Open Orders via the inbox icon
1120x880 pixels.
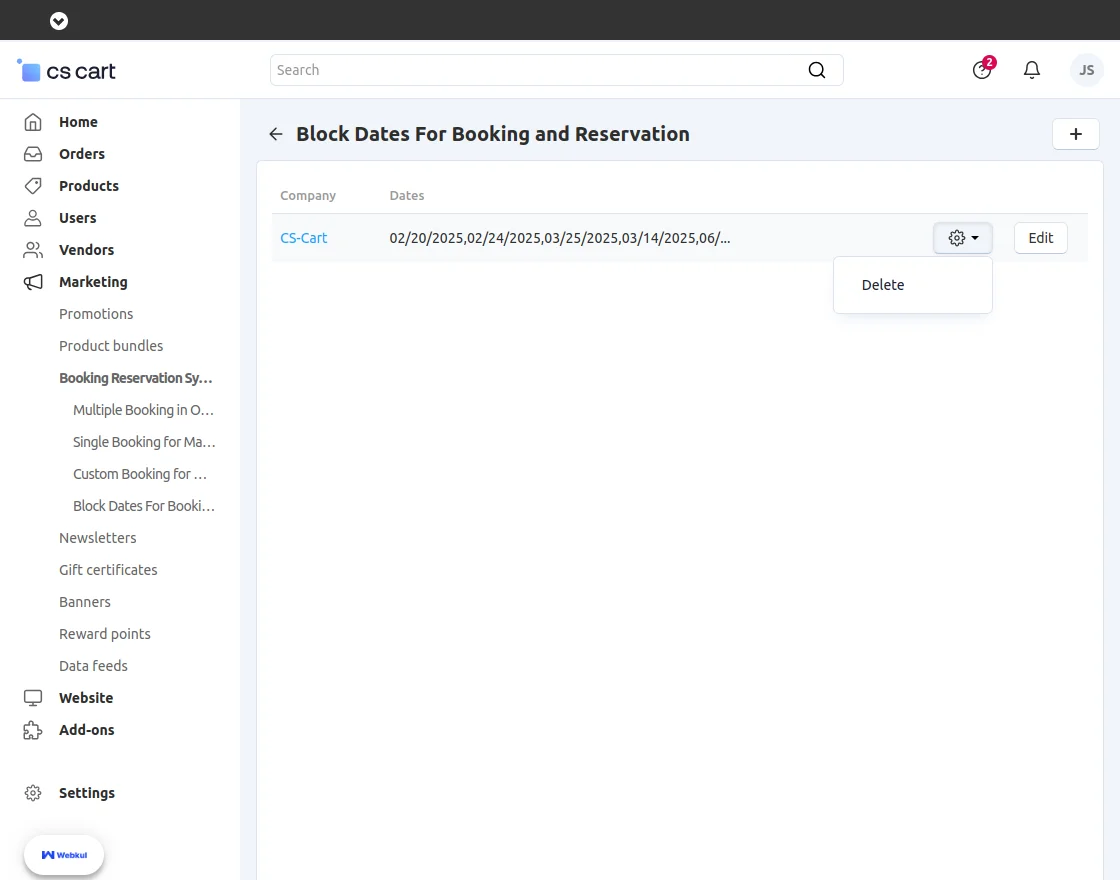33,154
